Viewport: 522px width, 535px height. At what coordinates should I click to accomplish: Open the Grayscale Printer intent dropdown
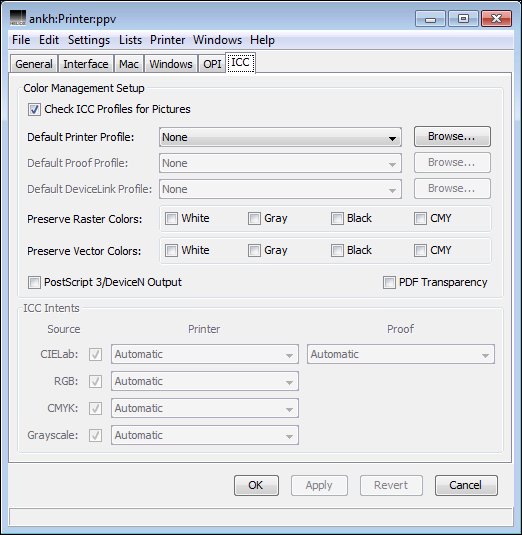pyautogui.click(x=205, y=435)
